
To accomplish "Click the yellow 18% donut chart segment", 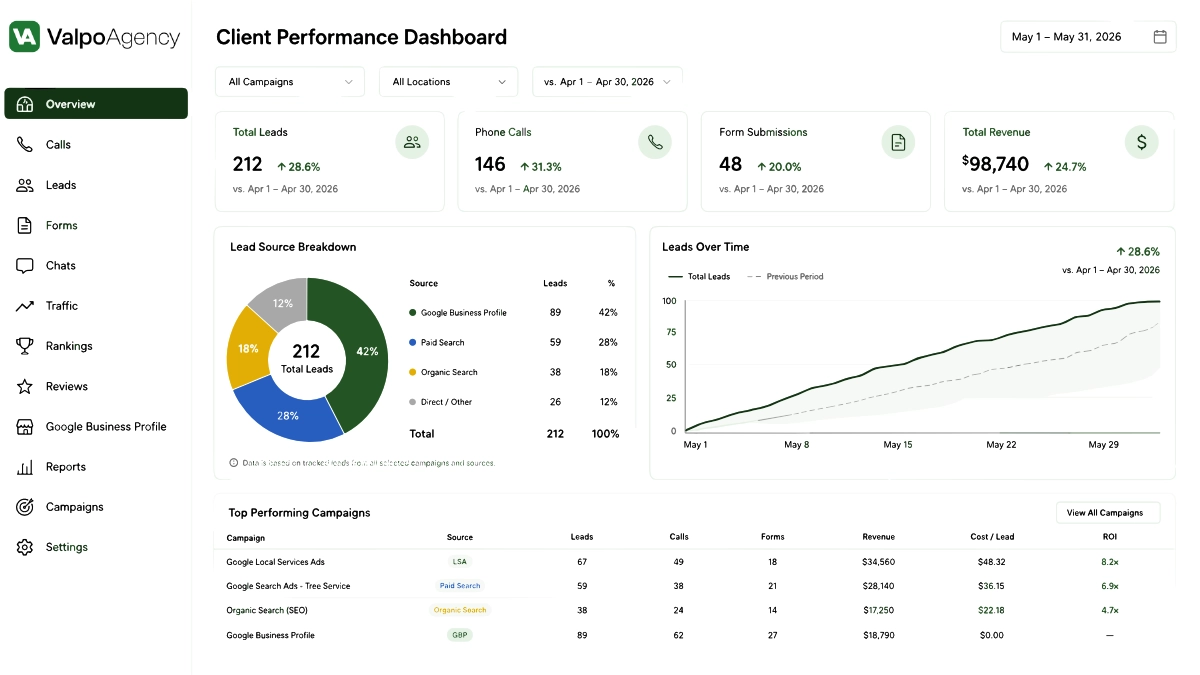I will [246, 349].
